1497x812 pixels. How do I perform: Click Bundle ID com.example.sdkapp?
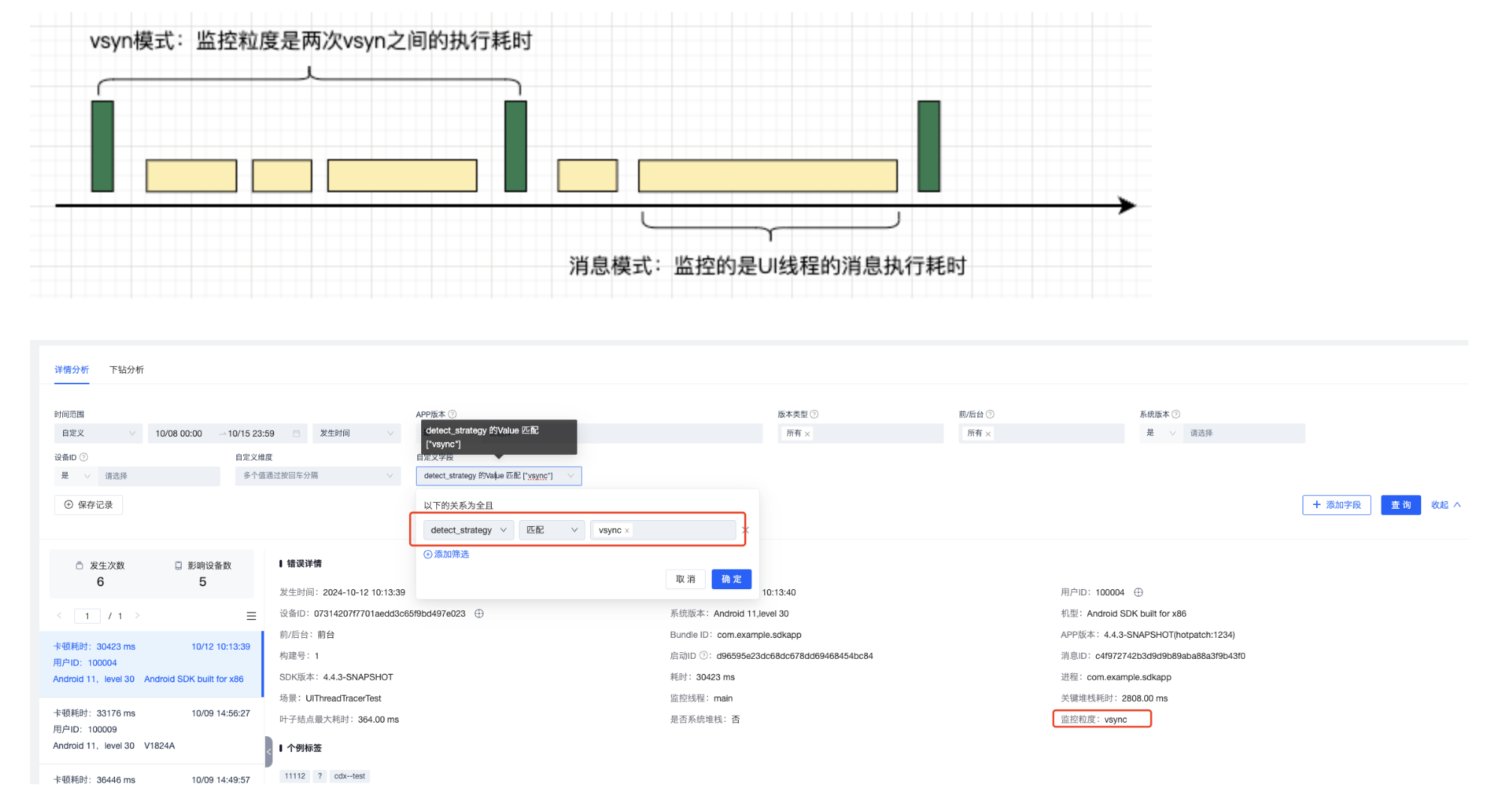pos(759,635)
